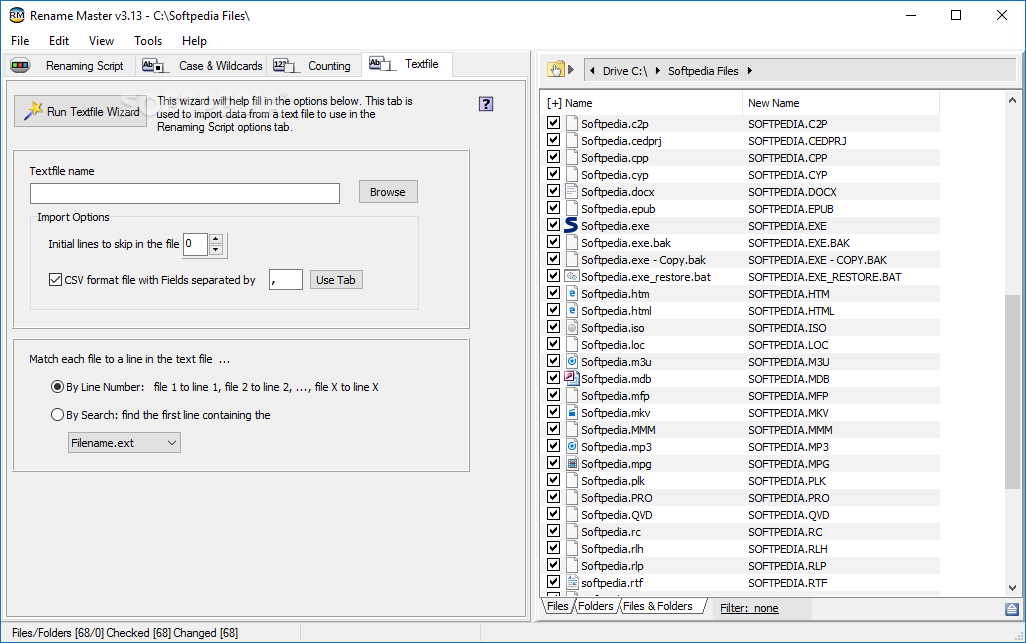The image size is (1026, 643).
Task: Switch to the Folders tab
Action: [x=595, y=606]
